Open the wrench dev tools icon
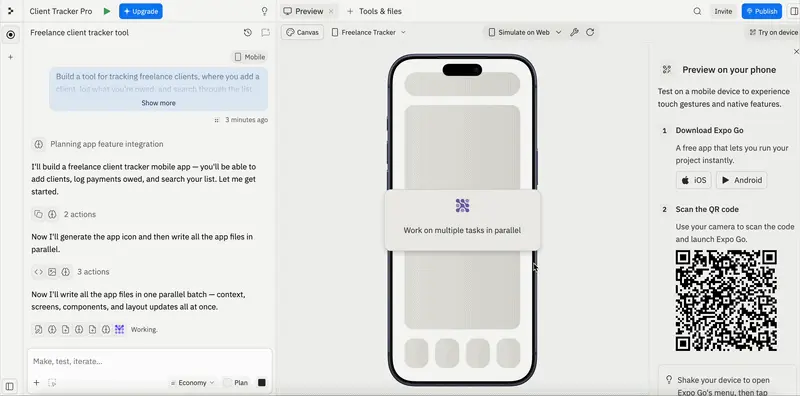 click(574, 32)
